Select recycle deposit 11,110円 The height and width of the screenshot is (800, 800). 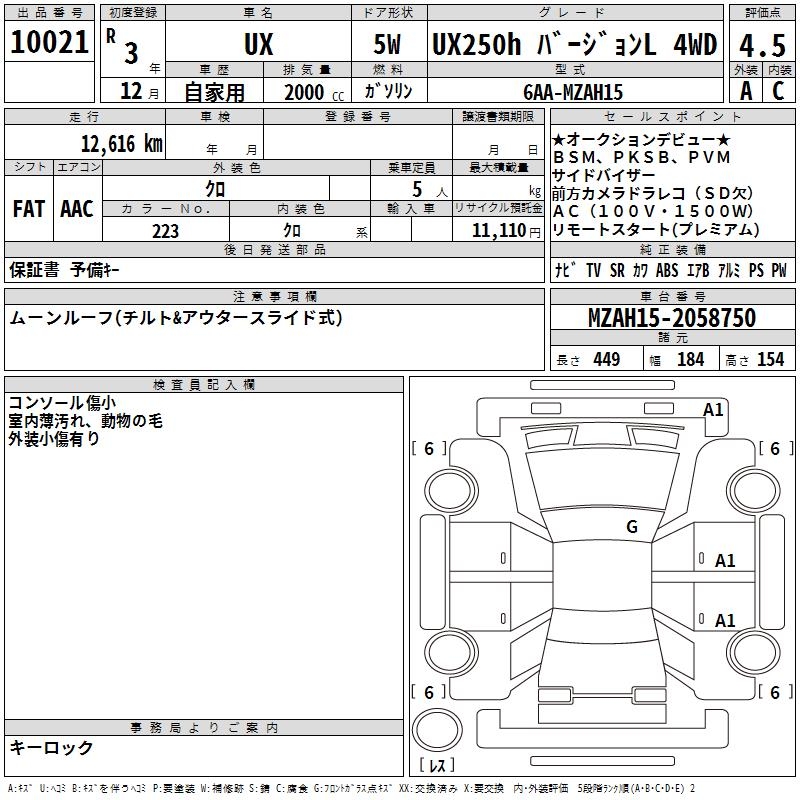click(x=506, y=231)
